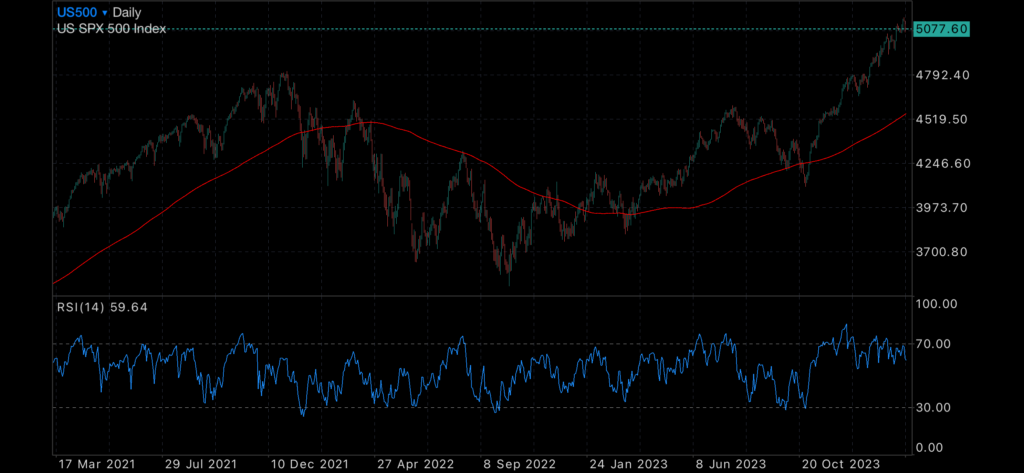1024x473 pixels.
Task: Click the RSI 0.00 scale label
Action: point(931,448)
